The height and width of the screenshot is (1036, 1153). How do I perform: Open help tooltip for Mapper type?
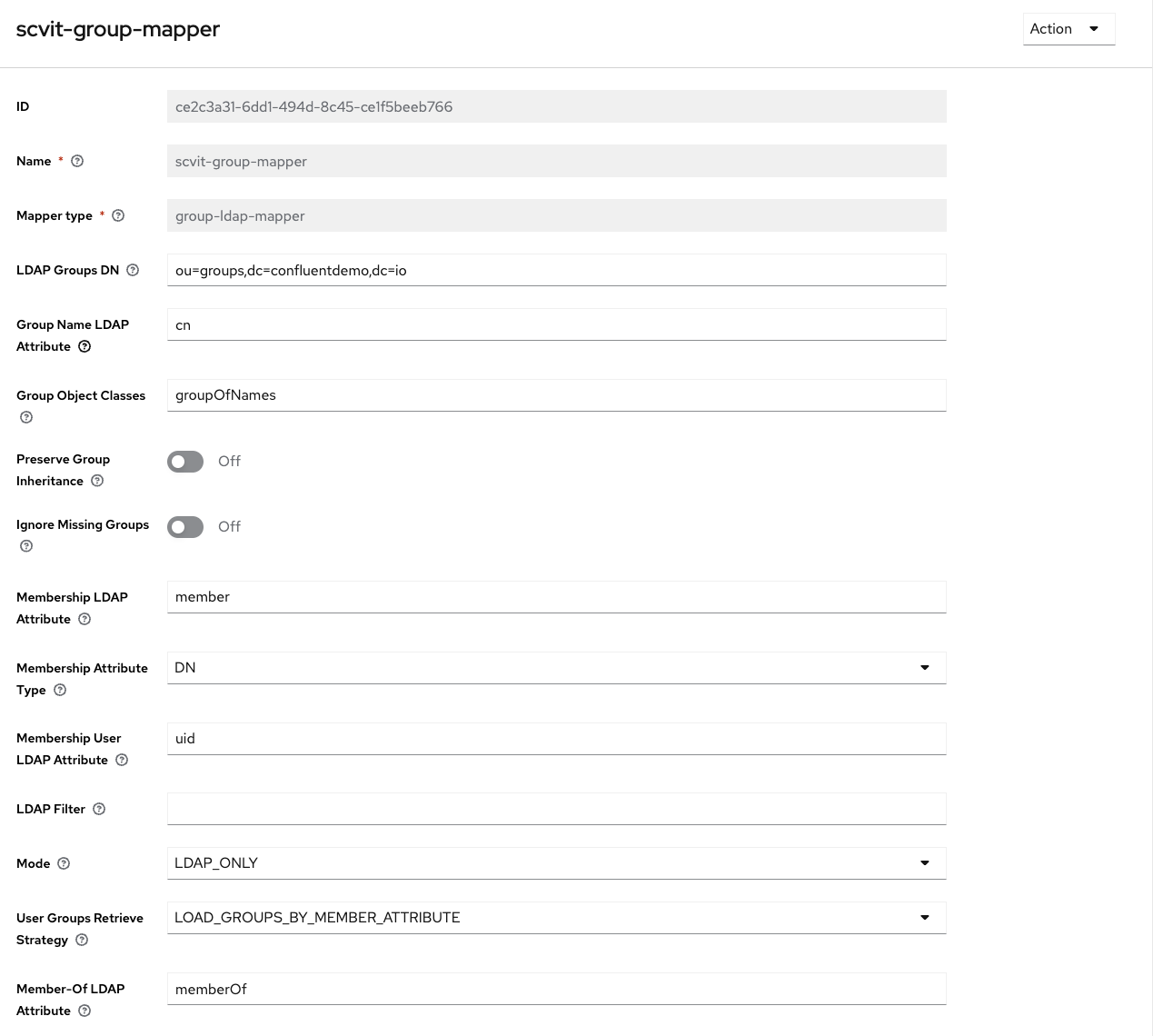click(x=118, y=215)
